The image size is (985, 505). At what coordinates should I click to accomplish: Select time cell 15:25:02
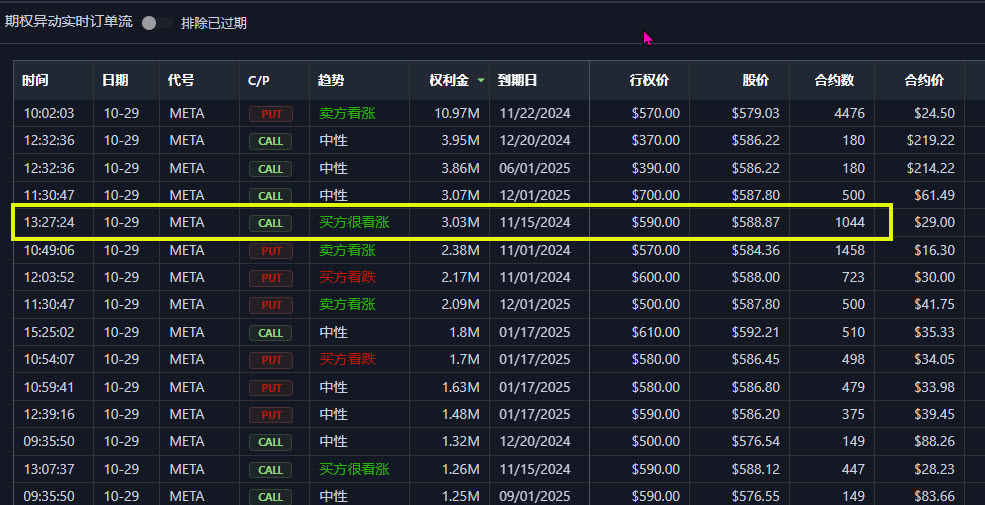point(49,332)
